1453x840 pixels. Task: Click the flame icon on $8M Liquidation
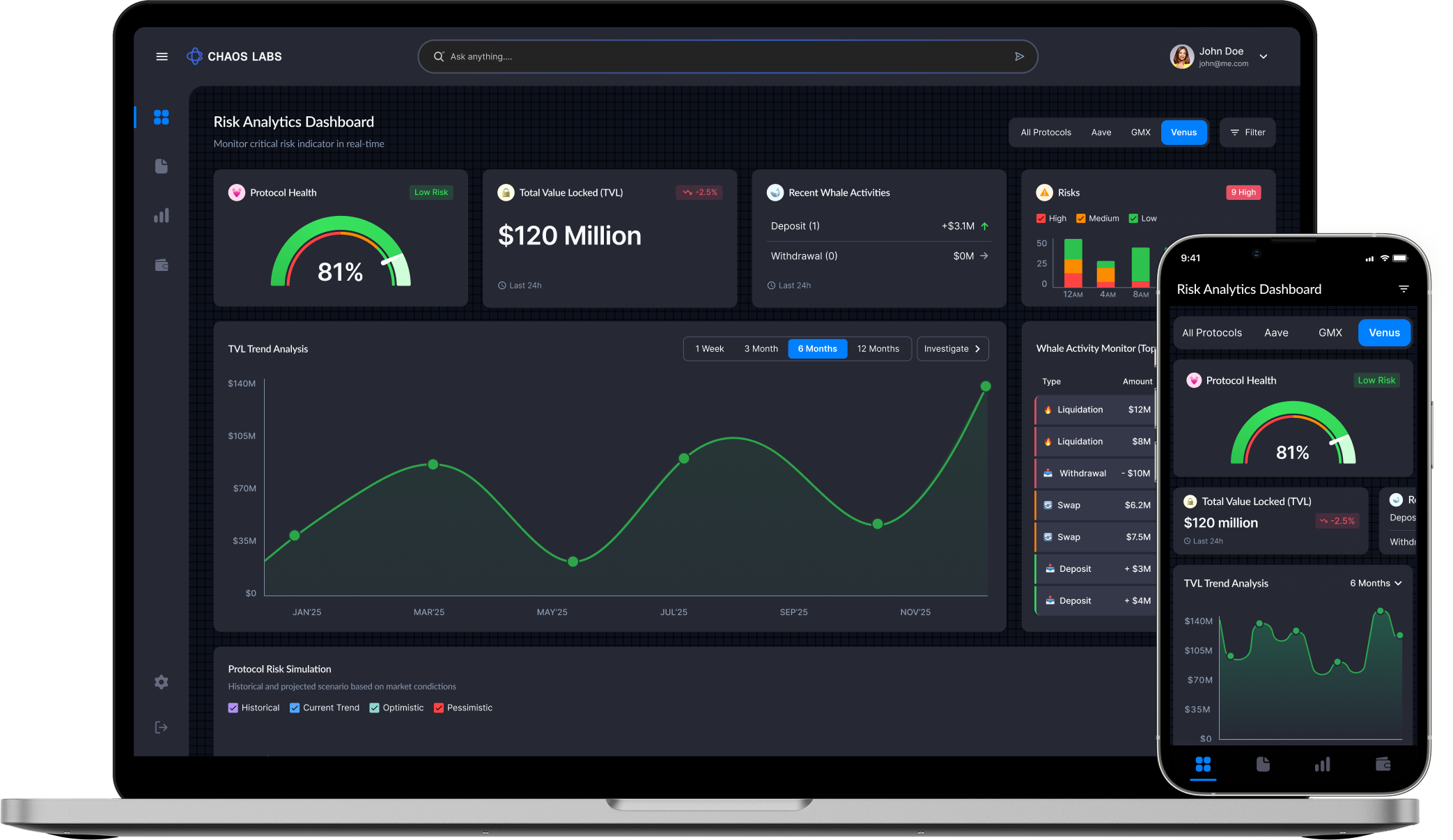1048,442
